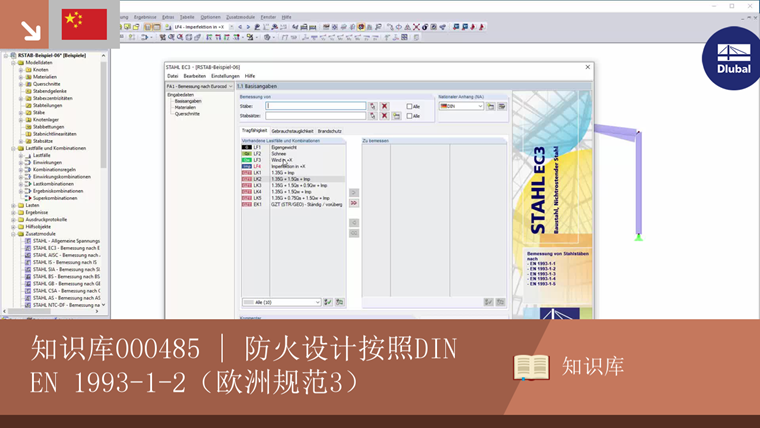The image size is (760, 428).
Task: Add selected load case with single arrow
Action: coord(354,192)
